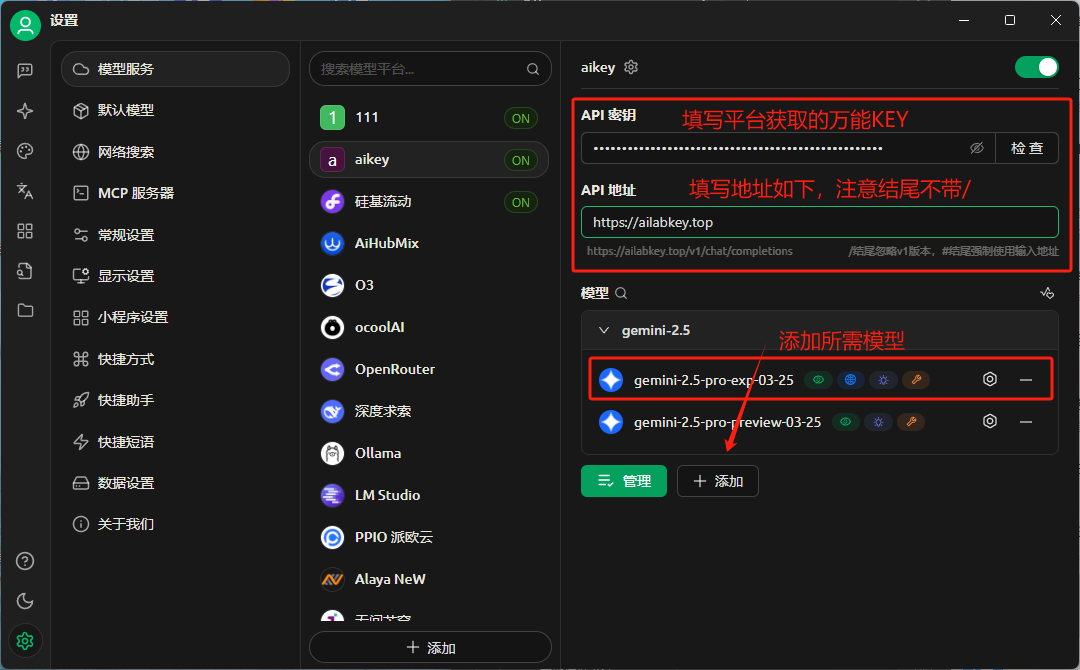Click ON badge for 硅基流动 provider
Viewport: 1080px width, 670px height.
pyautogui.click(x=521, y=202)
